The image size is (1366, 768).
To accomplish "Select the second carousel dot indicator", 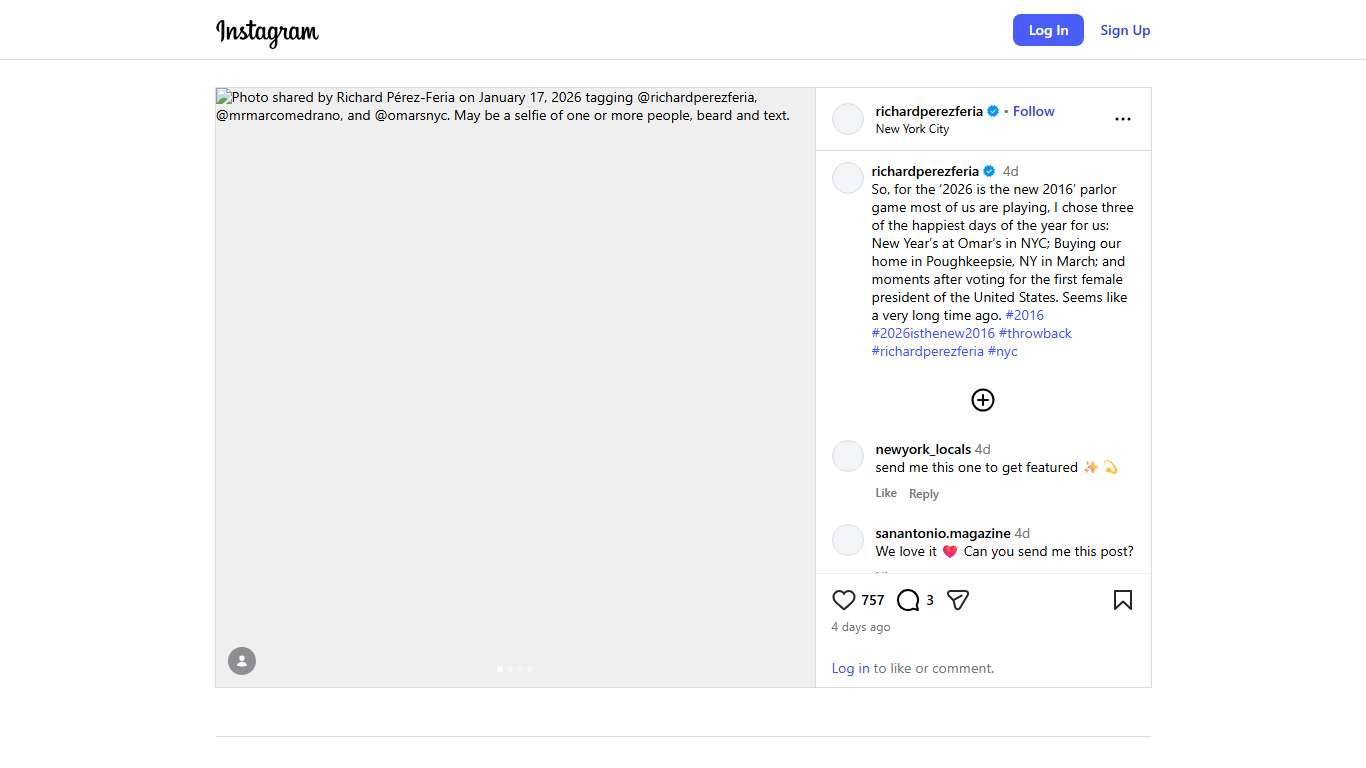I will (510, 668).
